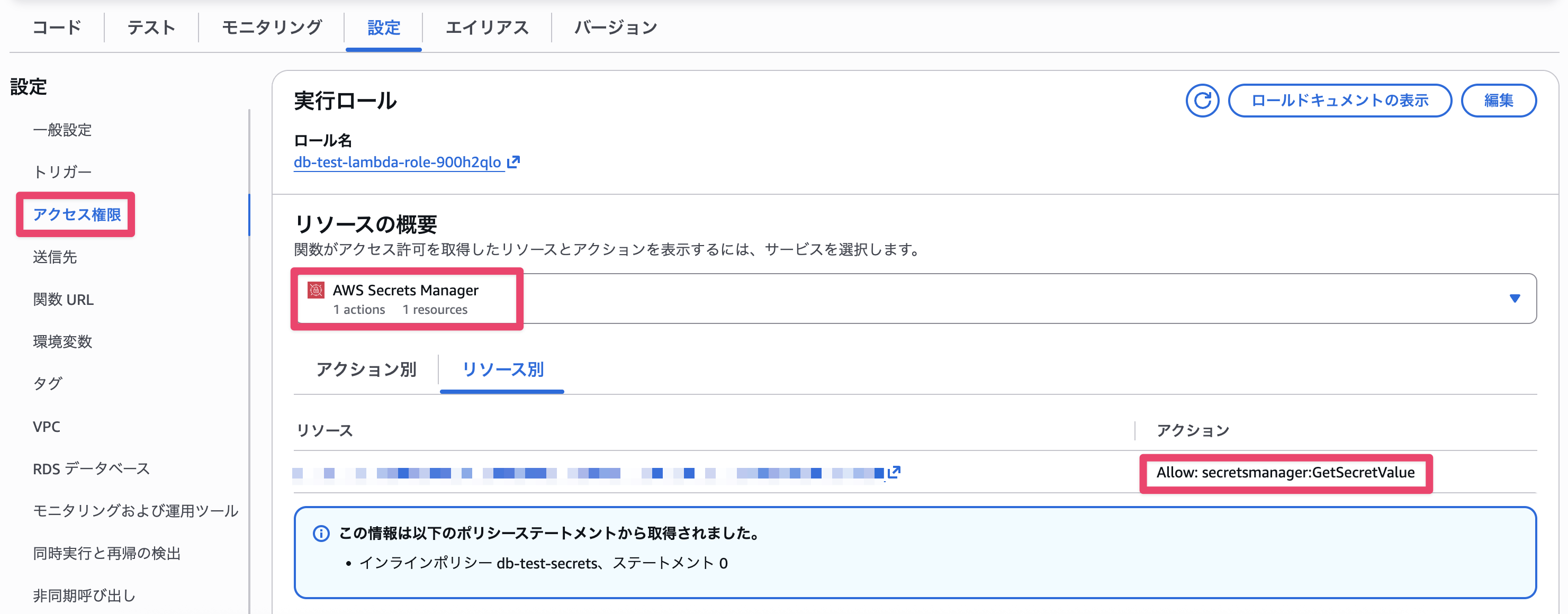The width and height of the screenshot is (1568, 614).
Task: Select 関数 URL in settings sidebar
Action: [x=64, y=300]
